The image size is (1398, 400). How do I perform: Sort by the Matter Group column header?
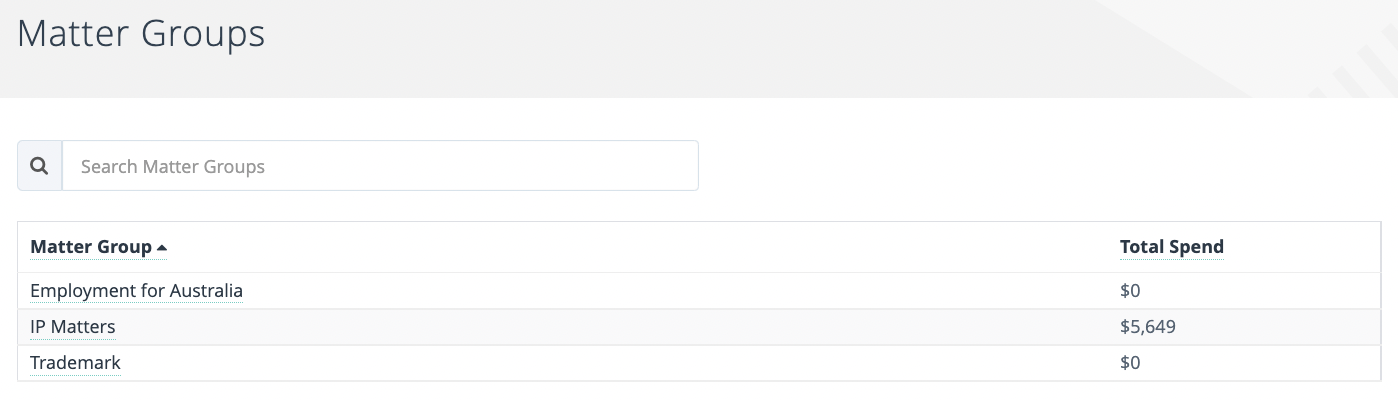point(91,247)
